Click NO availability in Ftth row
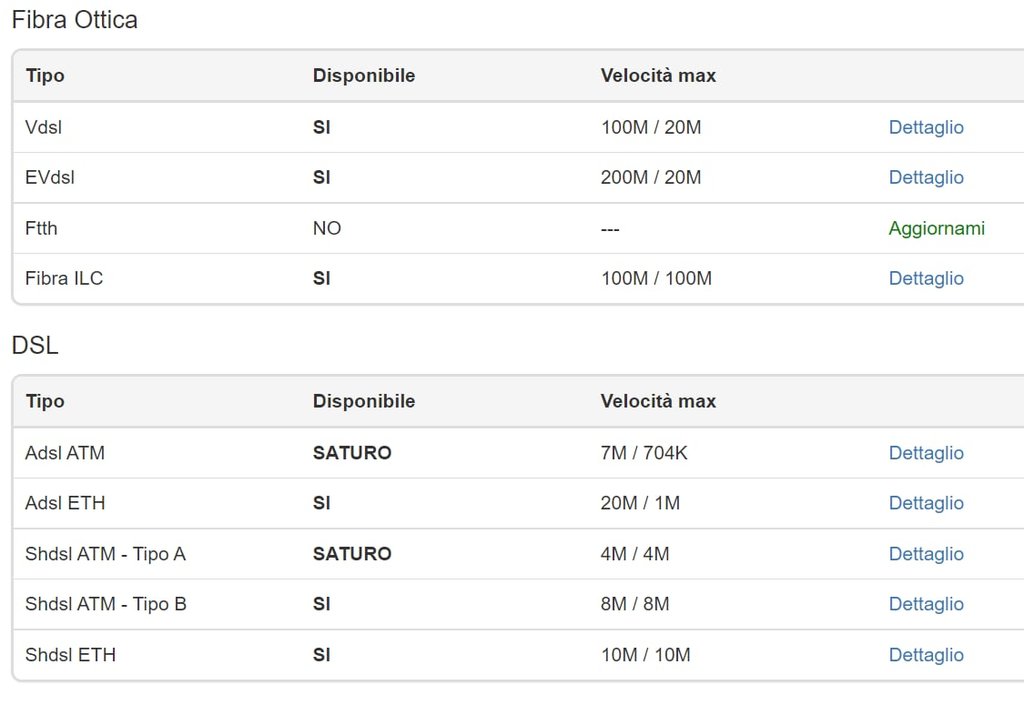Screen dimensions: 1024x705 [327, 228]
